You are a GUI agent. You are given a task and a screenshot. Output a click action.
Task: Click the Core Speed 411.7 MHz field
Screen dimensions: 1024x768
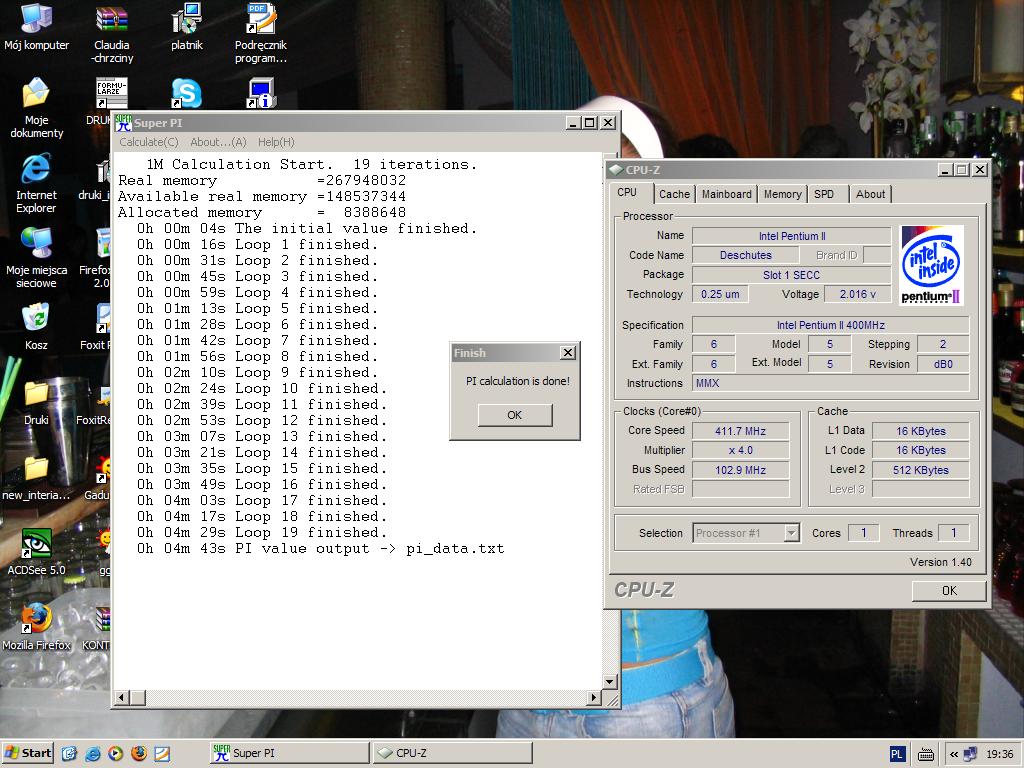click(741, 431)
